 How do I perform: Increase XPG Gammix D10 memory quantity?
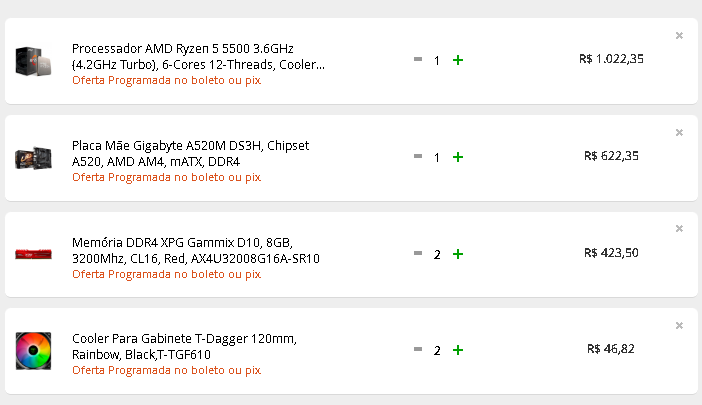tap(458, 254)
